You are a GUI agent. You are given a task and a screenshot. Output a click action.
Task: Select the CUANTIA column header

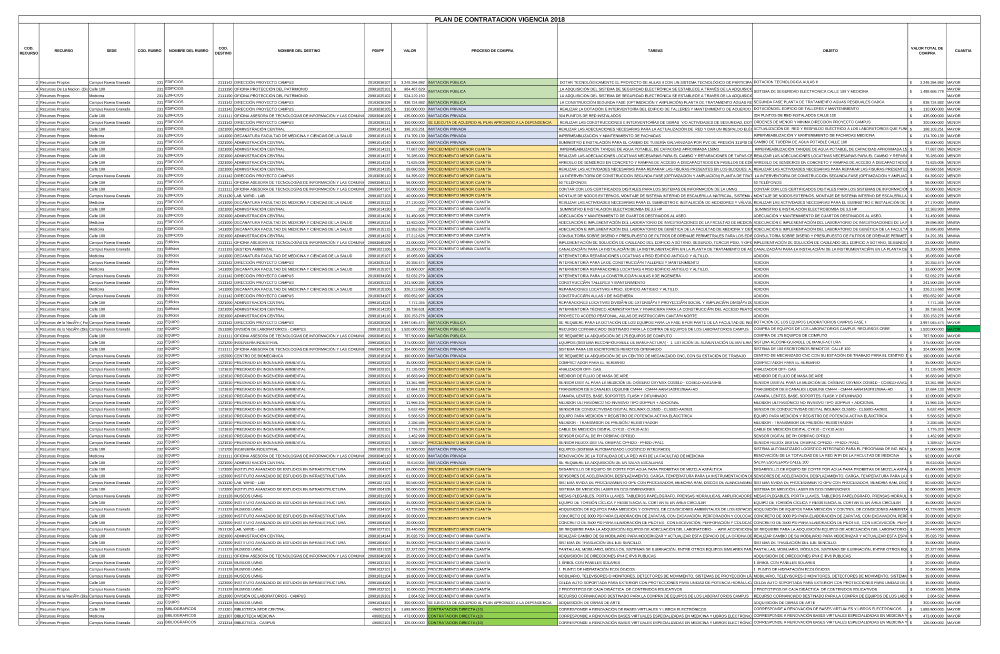click(963, 49)
